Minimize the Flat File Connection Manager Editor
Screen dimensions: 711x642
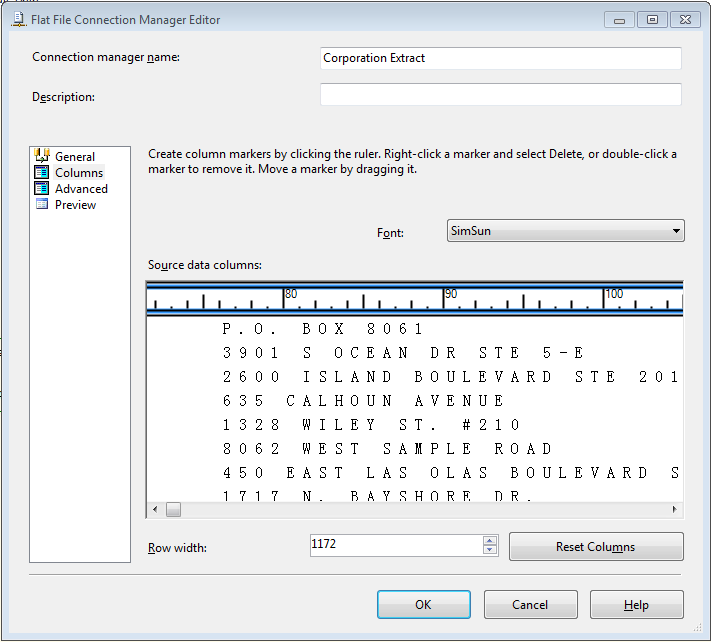click(x=619, y=20)
